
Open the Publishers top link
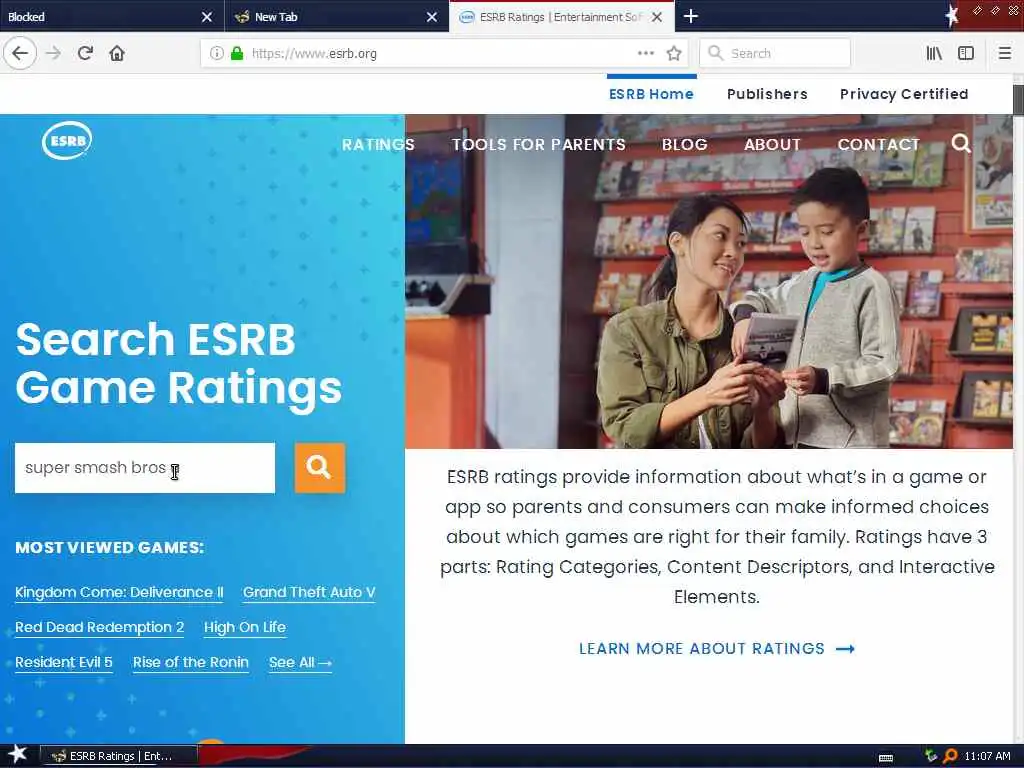coord(767,94)
